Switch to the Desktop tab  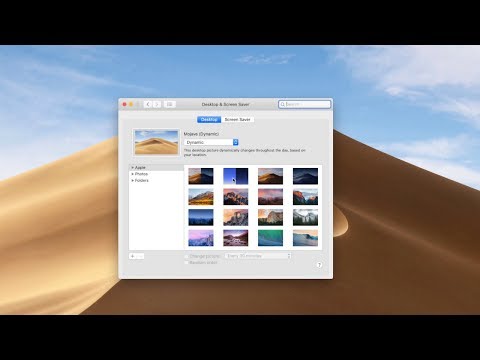point(209,119)
